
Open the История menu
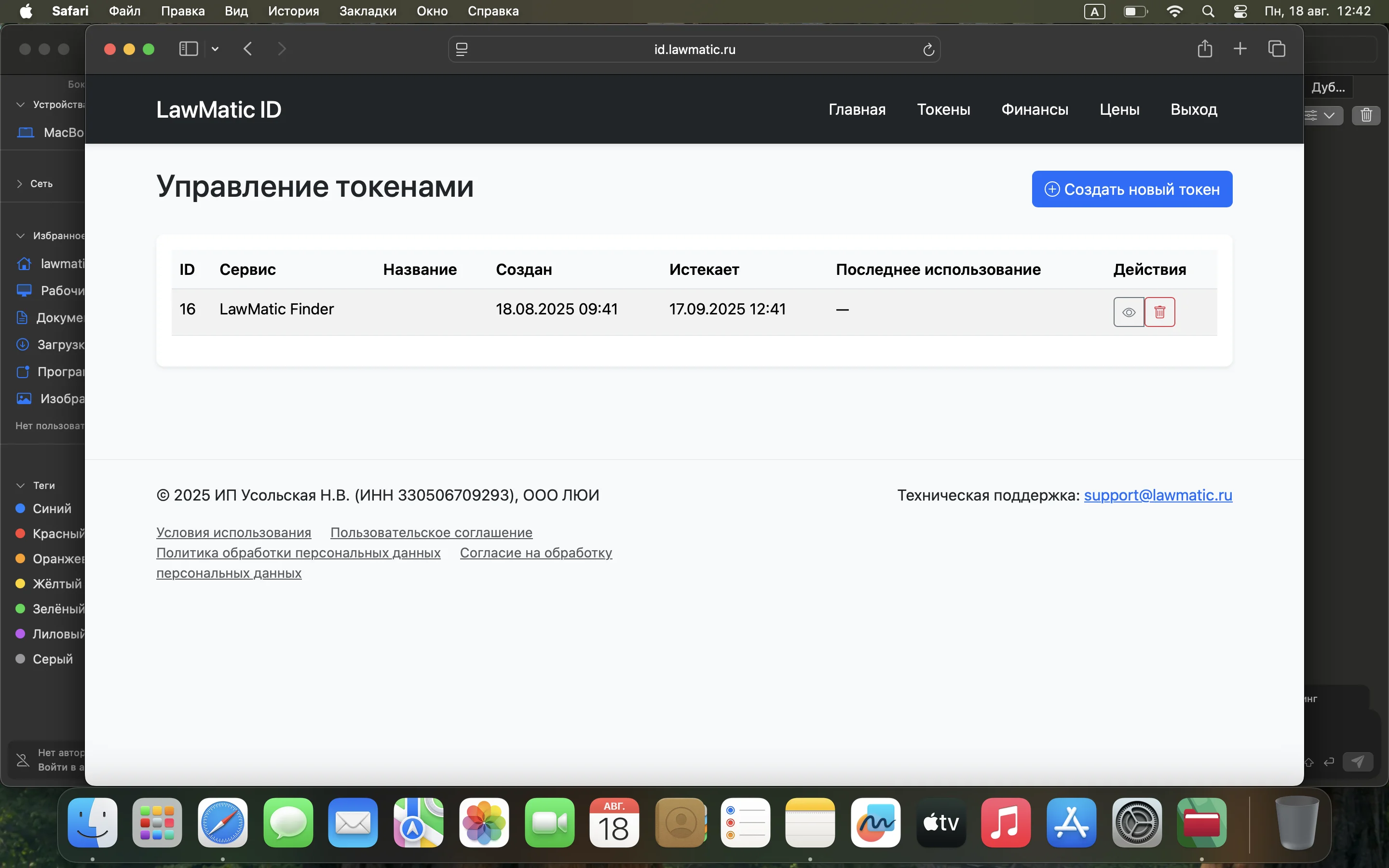coord(293,11)
